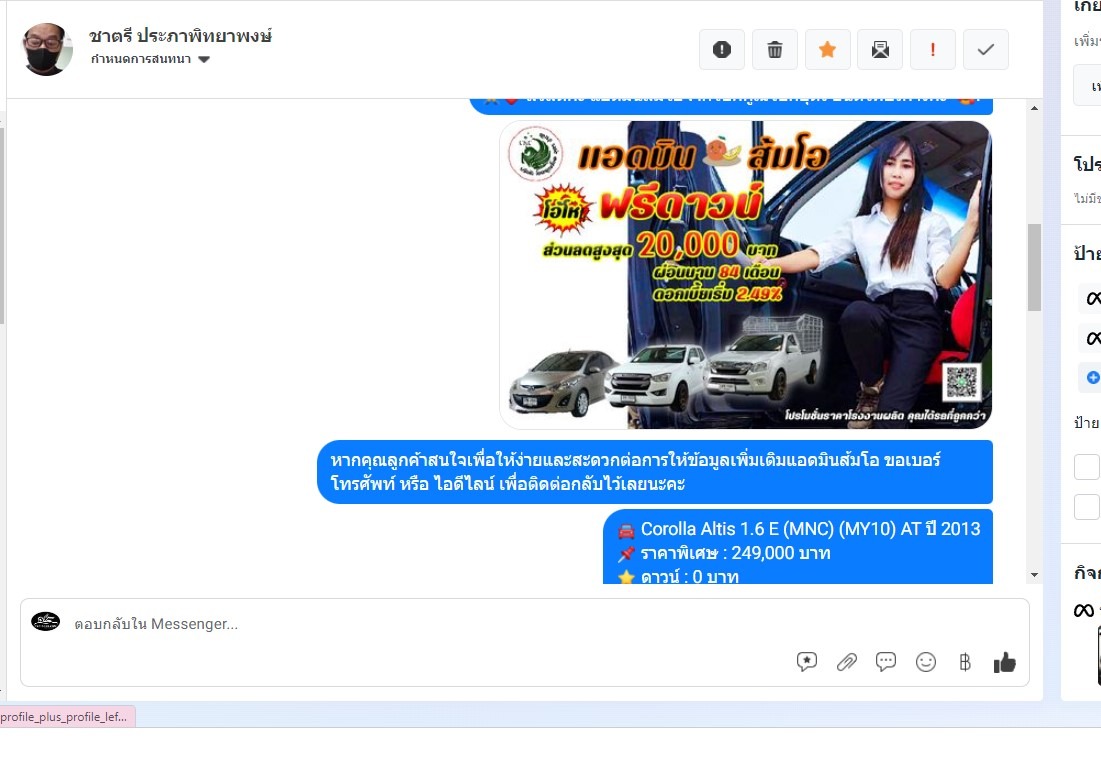This screenshot has height=769, width=1101.
Task: Click the page avatar beside the reply field
Action: [46, 622]
